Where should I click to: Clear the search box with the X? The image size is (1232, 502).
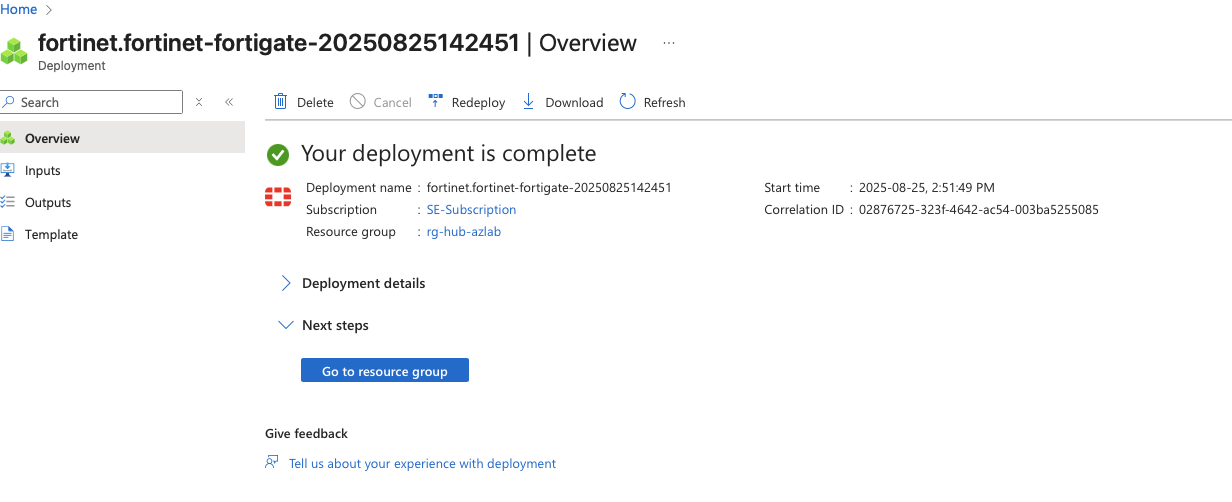click(199, 102)
